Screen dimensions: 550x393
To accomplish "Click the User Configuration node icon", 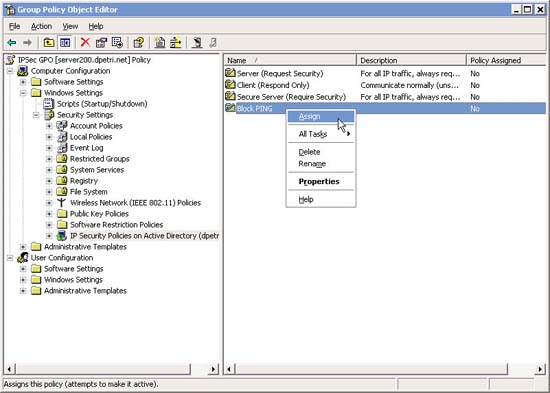I will coord(23,258).
